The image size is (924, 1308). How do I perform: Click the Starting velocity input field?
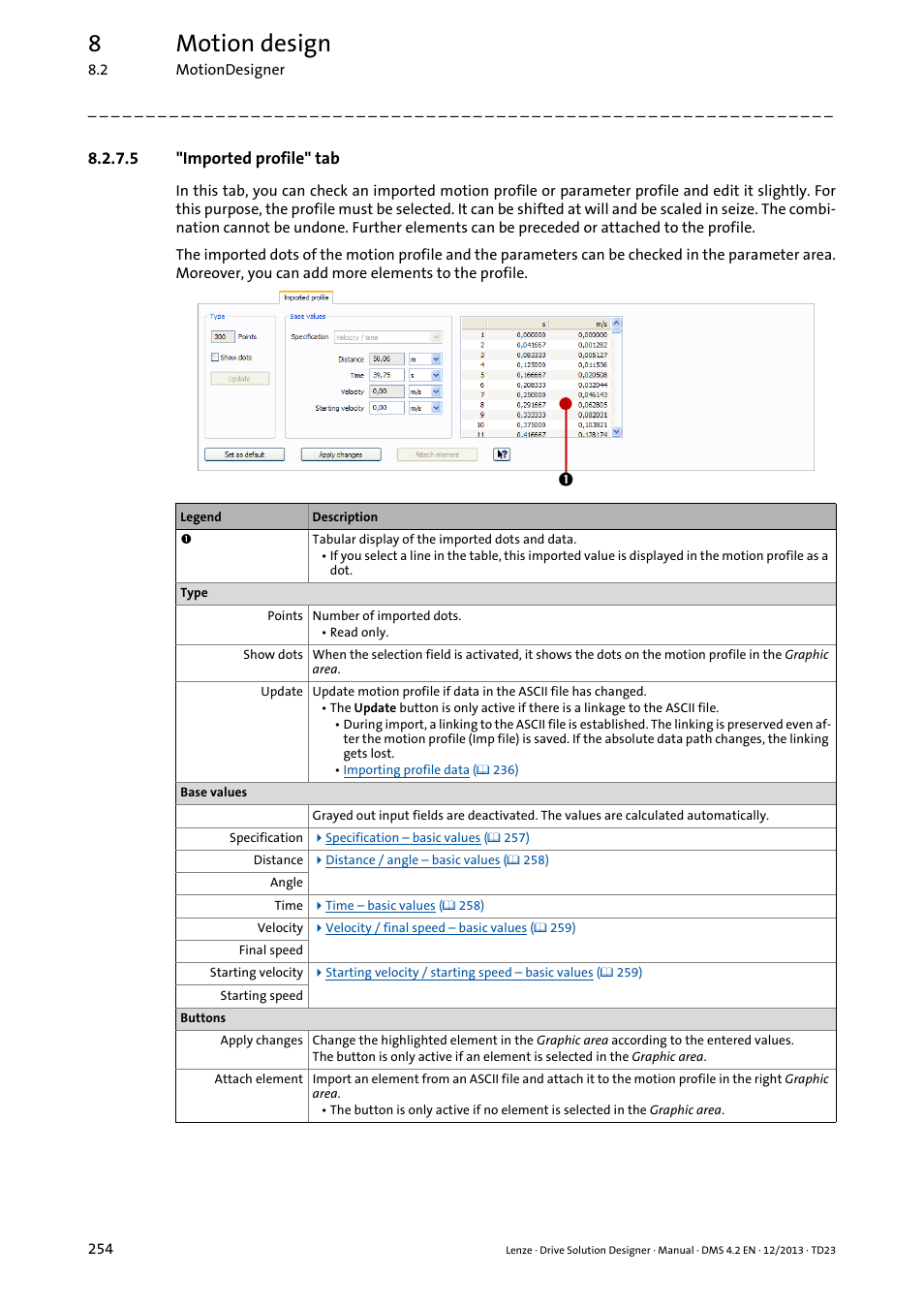click(387, 408)
